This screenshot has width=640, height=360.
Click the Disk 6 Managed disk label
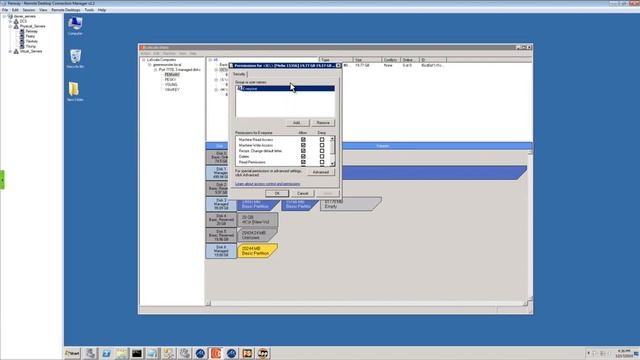tap(221, 251)
